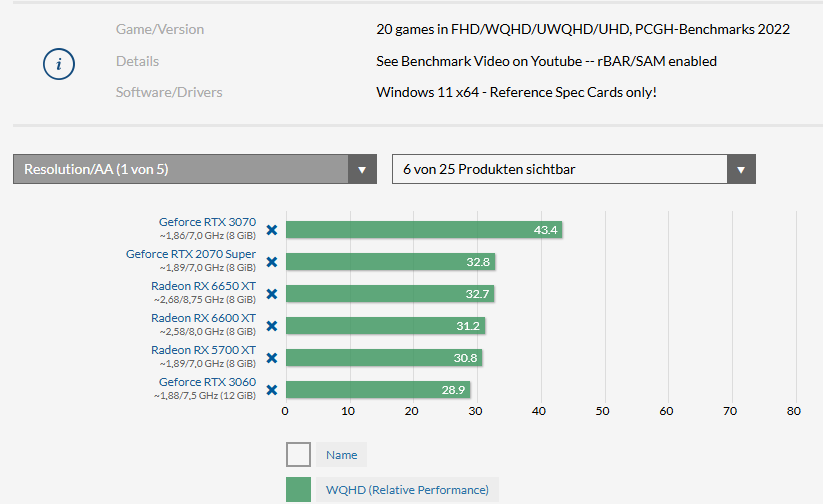
Task: Click the 'Details' label
Action: point(138,61)
